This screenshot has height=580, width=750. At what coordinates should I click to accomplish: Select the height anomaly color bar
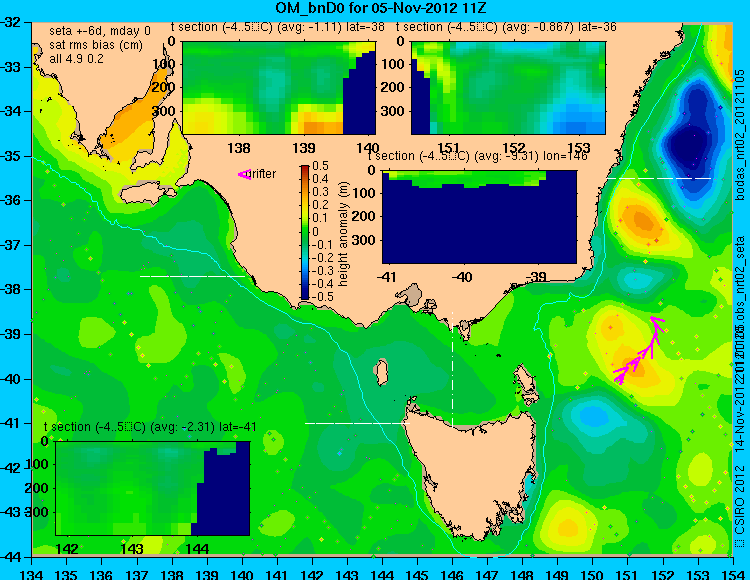(x=305, y=232)
